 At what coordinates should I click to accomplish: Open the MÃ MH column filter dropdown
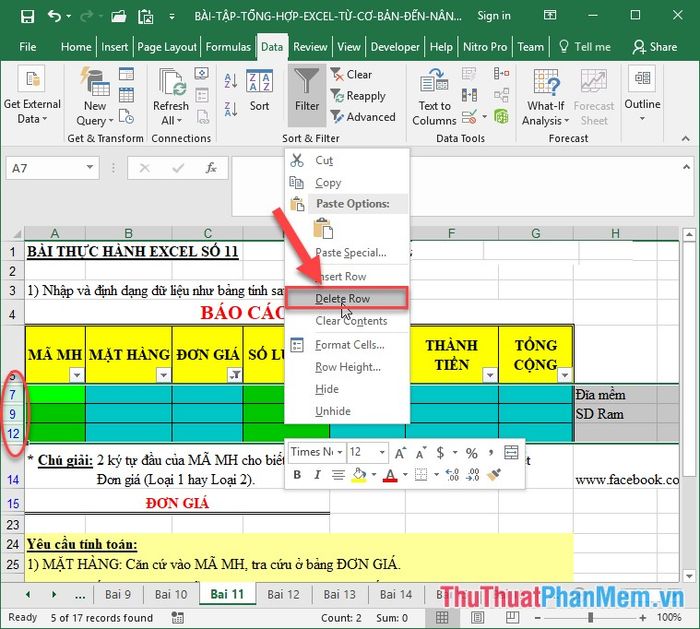tap(77, 374)
